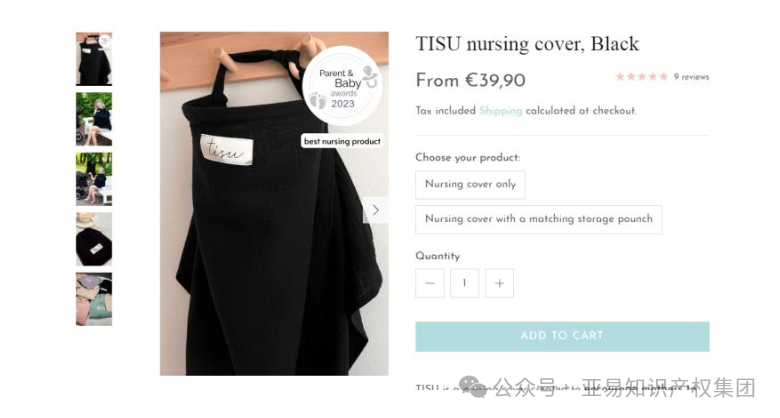Screen dimensions: 780x418
Task: Click into the quantity number field
Action: (465, 283)
